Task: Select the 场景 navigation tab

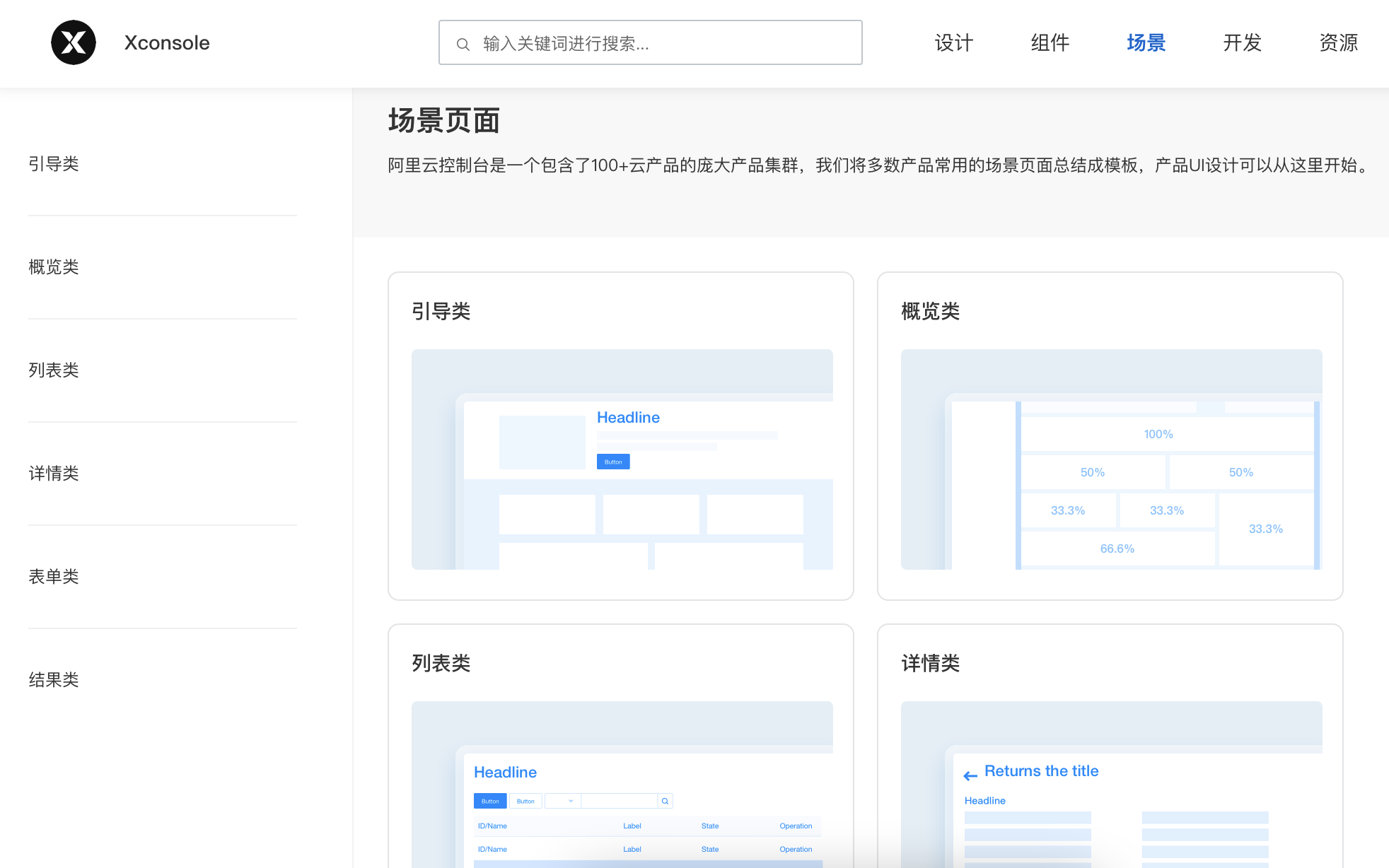Action: click(x=1146, y=43)
